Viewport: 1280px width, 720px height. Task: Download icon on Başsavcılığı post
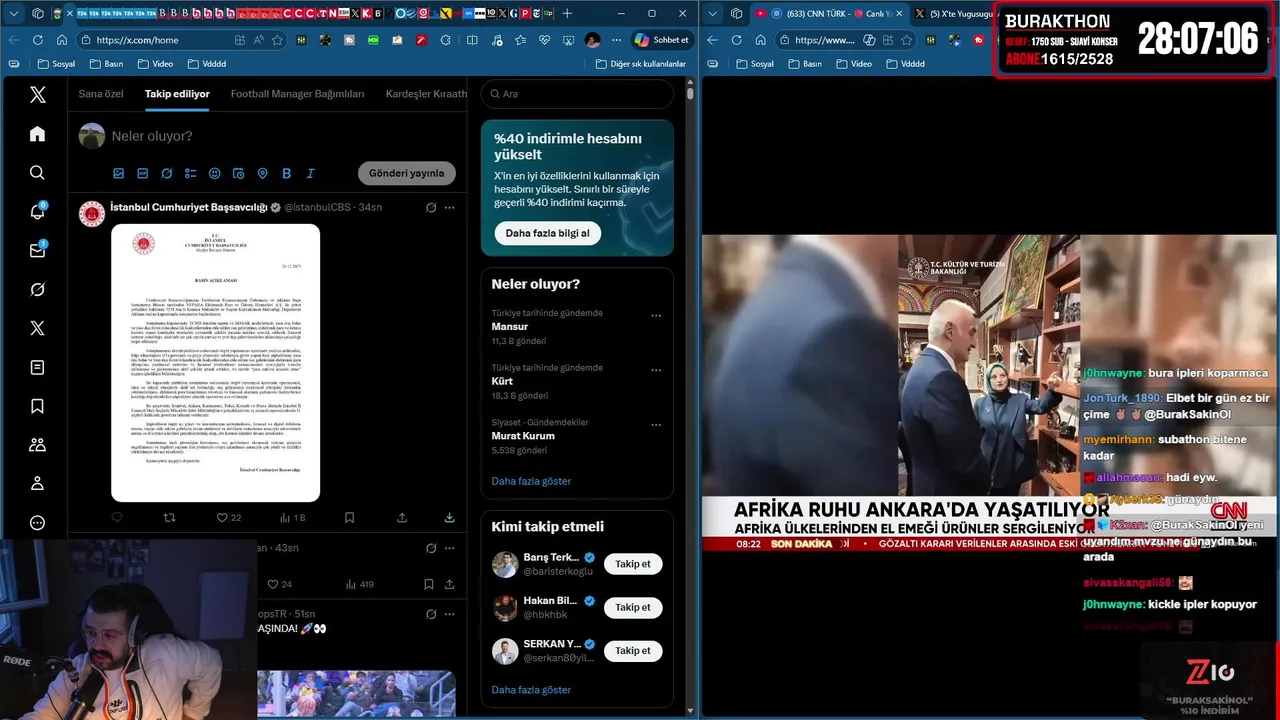tap(449, 518)
